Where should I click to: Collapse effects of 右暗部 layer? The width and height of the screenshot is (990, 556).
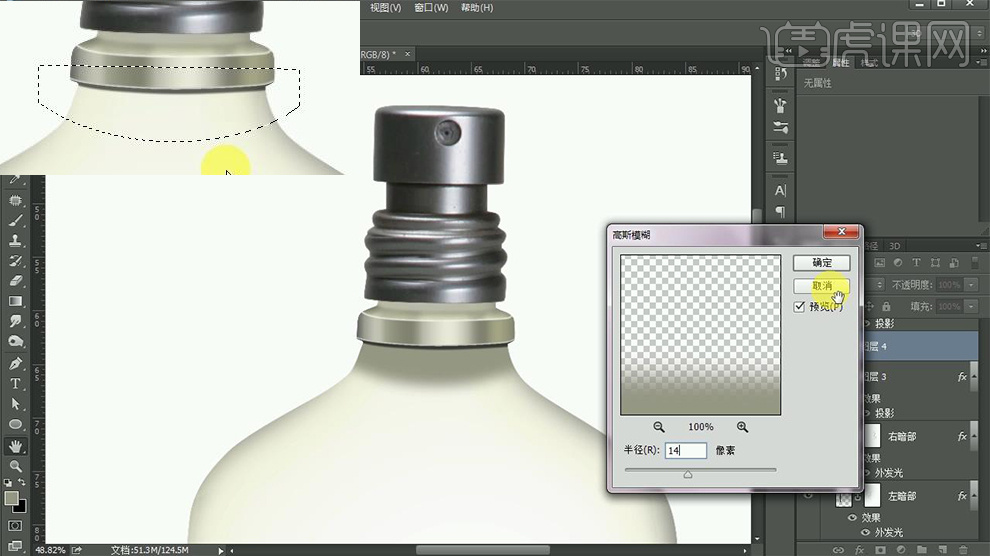tap(974, 437)
